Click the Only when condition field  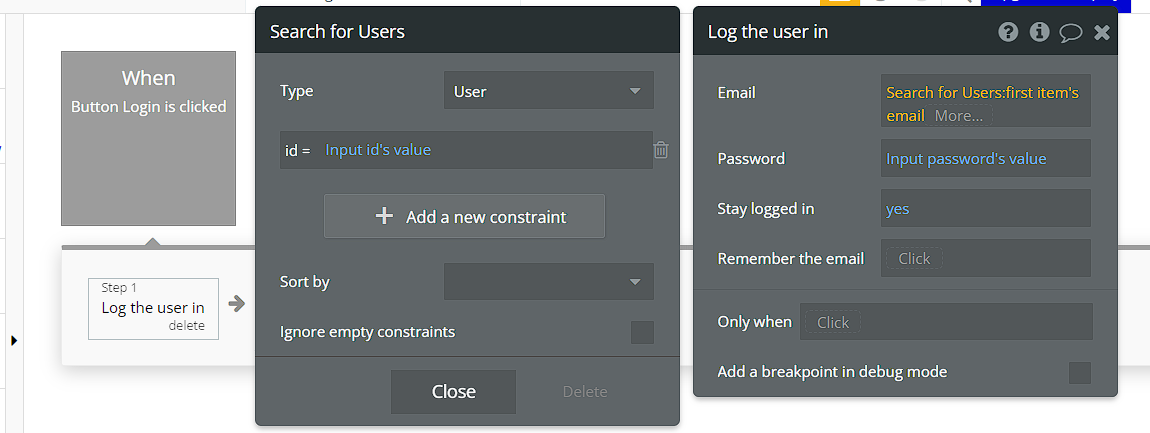[946, 321]
